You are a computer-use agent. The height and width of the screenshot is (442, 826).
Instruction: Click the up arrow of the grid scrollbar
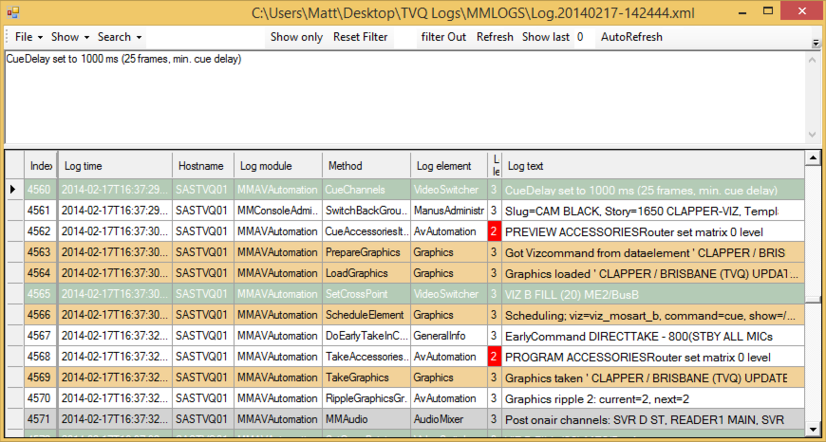(x=814, y=158)
